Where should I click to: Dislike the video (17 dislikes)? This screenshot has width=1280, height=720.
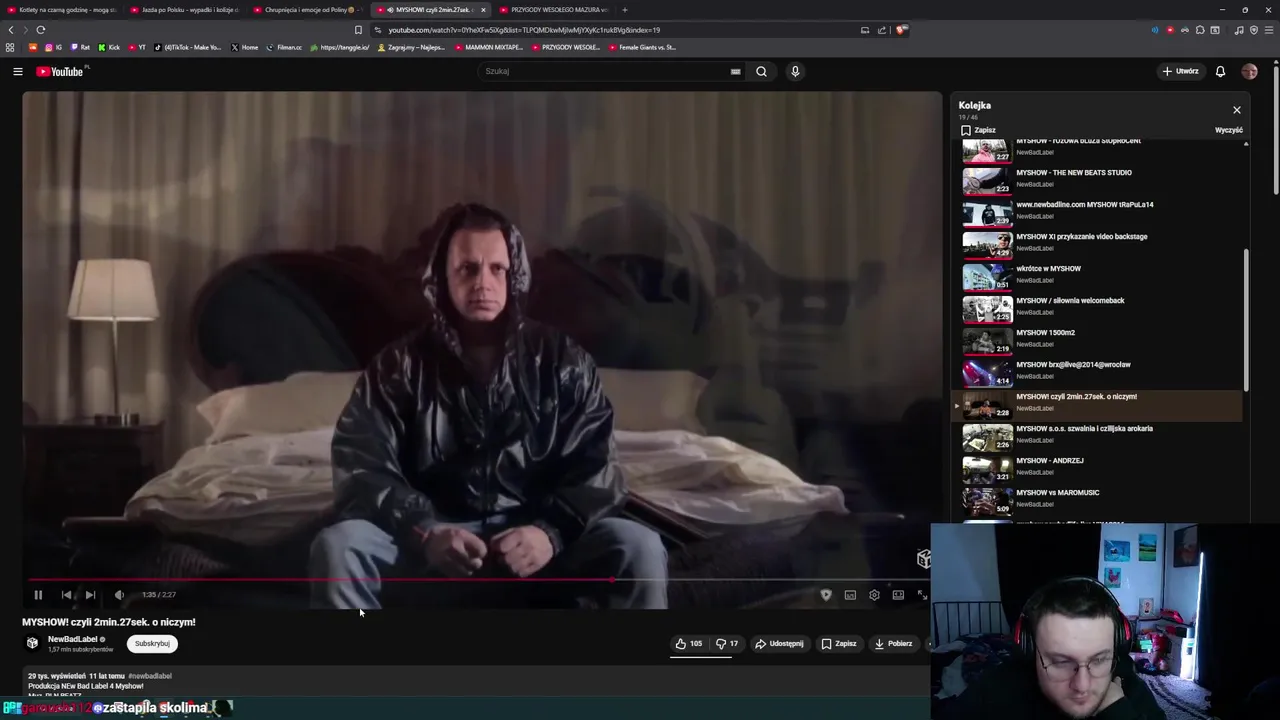point(727,644)
